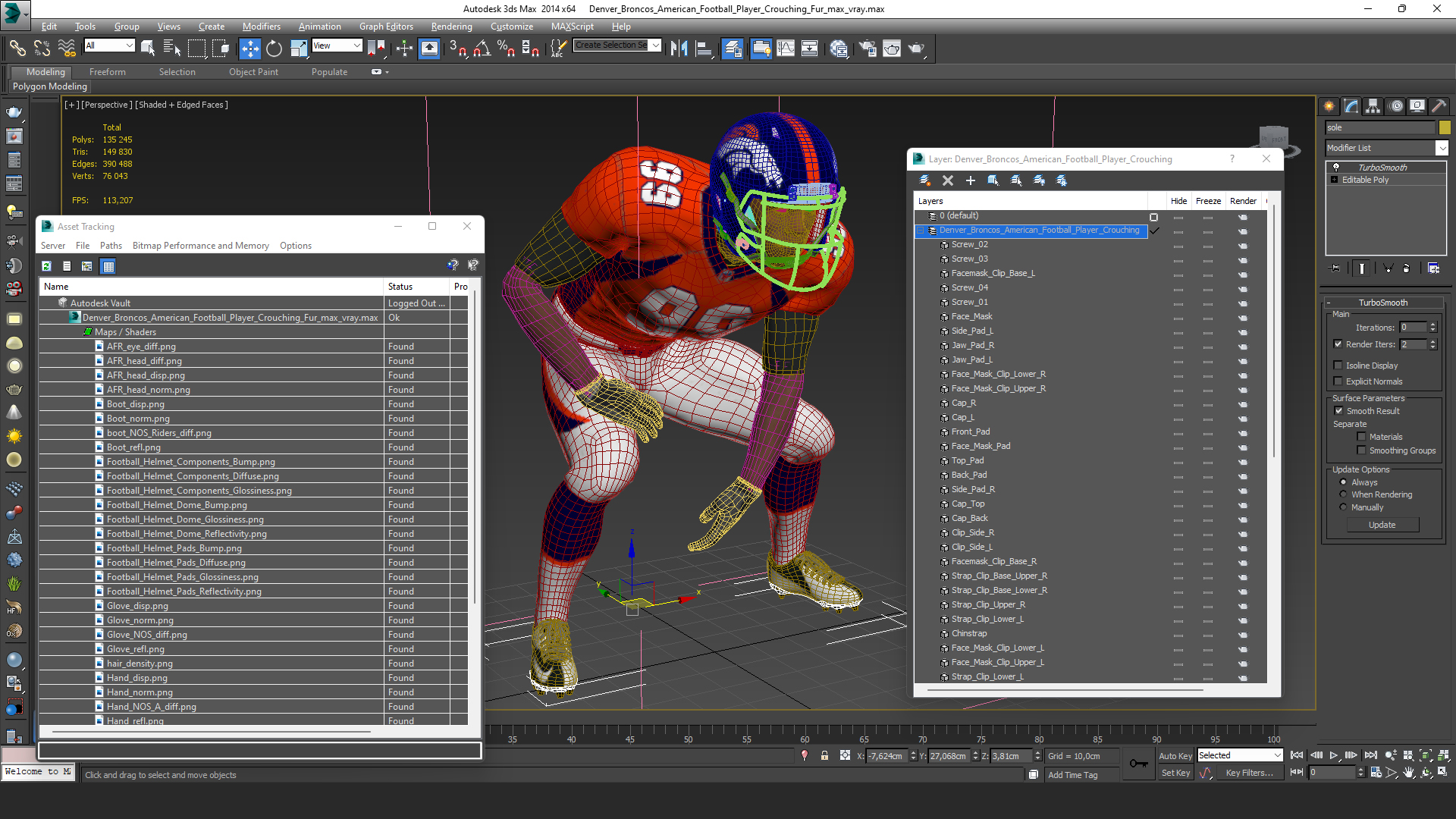Click the Set Key button
The height and width of the screenshot is (819, 1456).
[1175, 773]
